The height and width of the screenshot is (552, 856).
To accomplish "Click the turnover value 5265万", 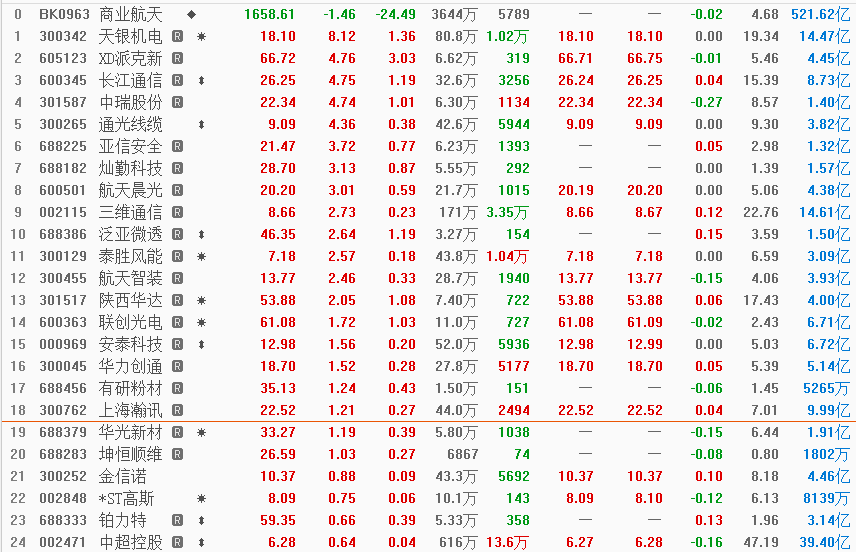I will click(x=827, y=388).
